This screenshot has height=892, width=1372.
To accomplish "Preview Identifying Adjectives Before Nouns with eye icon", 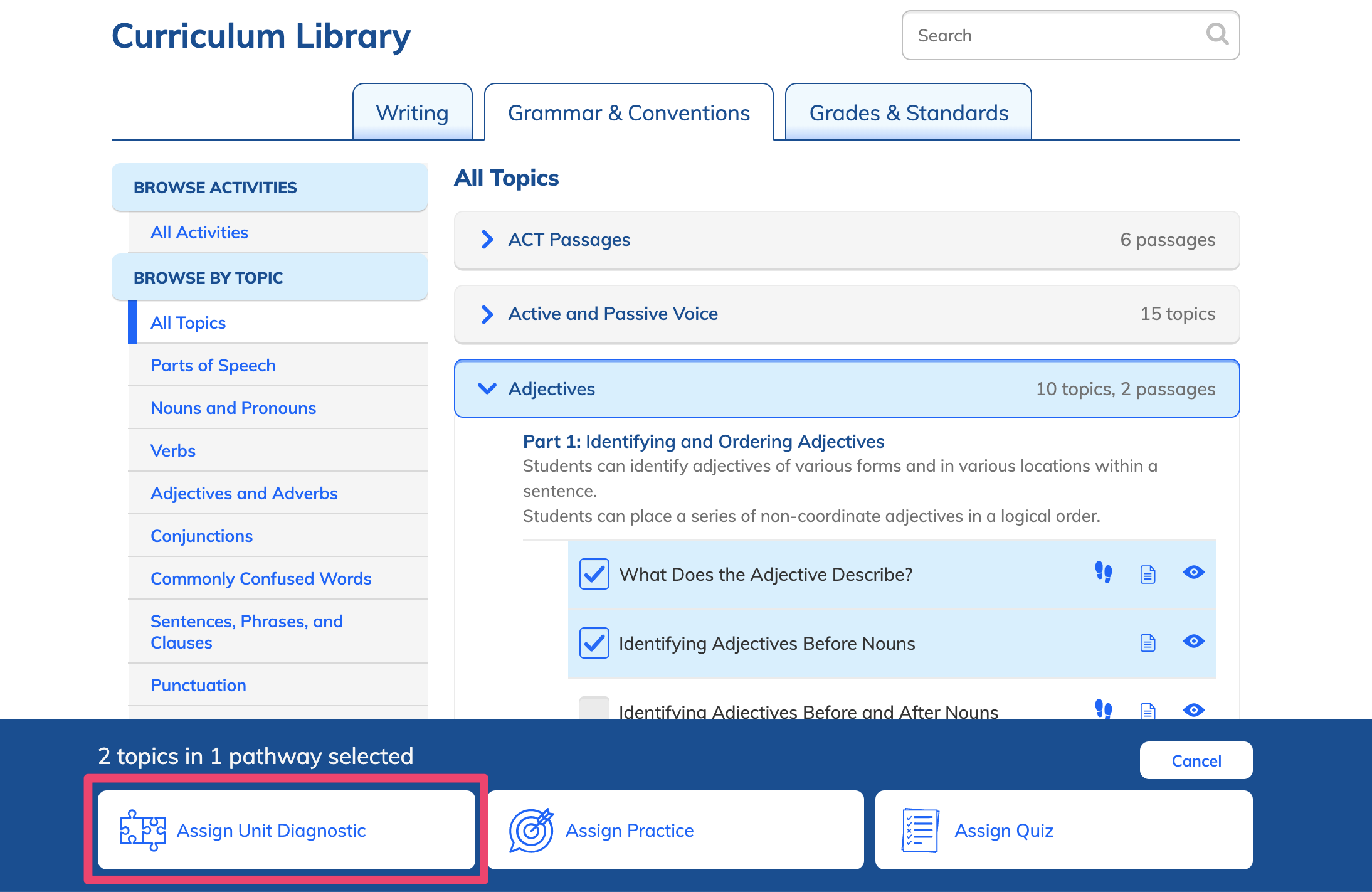I will [1194, 641].
